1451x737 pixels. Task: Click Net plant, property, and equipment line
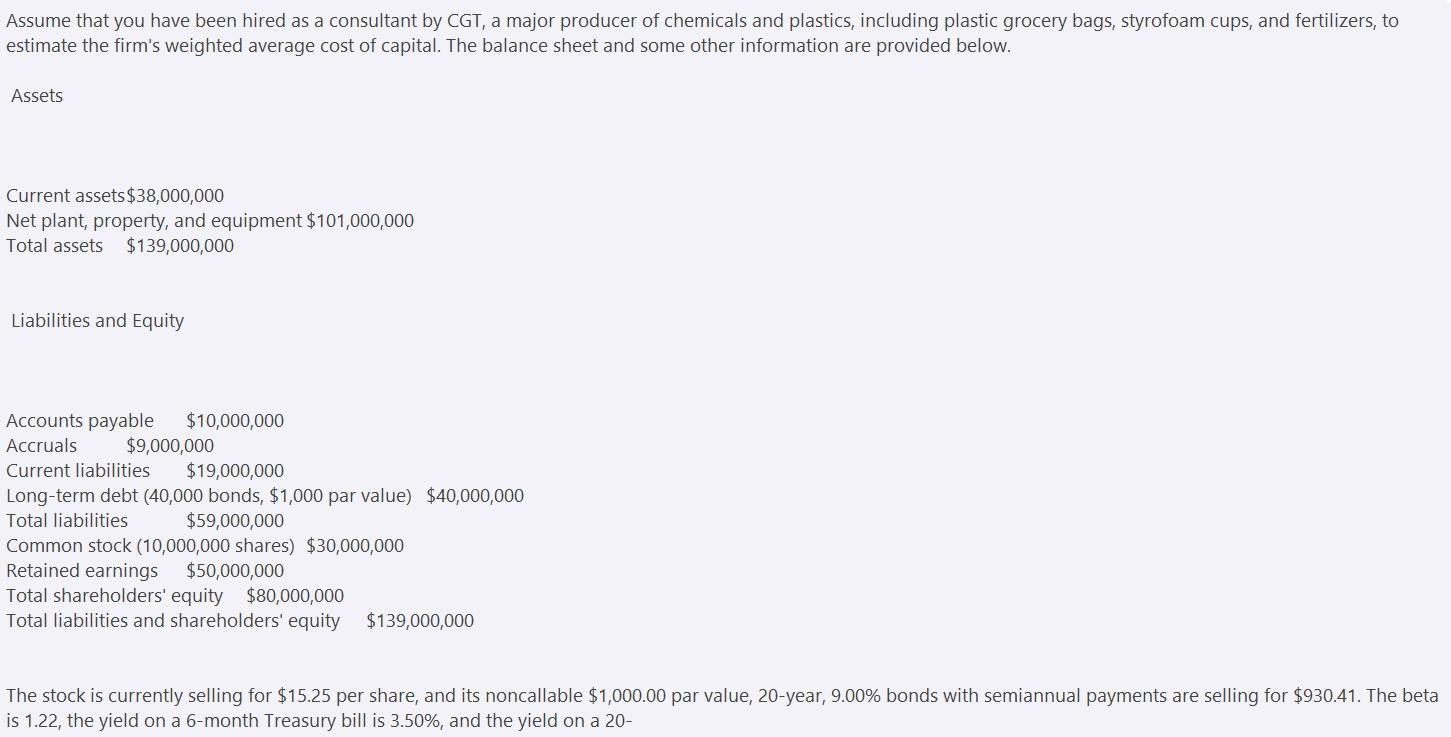point(210,221)
